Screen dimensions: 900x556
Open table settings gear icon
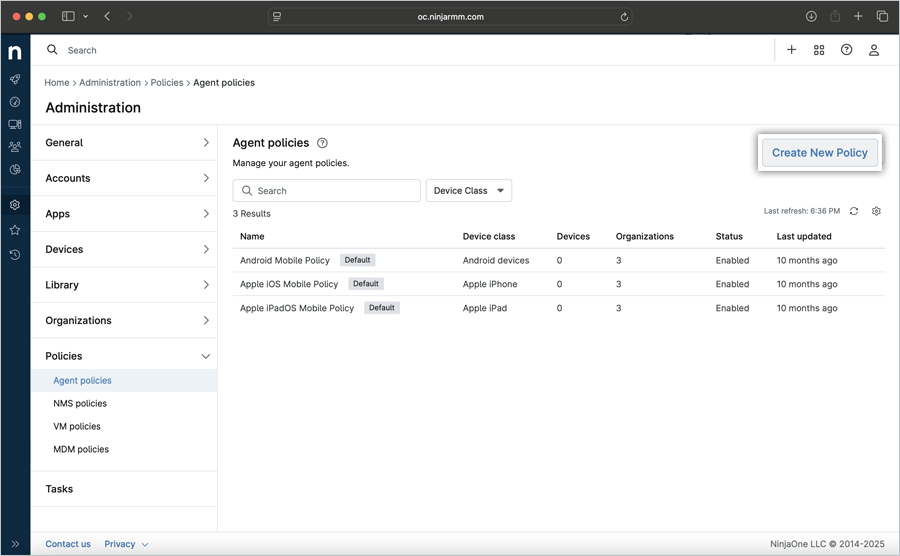pos(876,211)
